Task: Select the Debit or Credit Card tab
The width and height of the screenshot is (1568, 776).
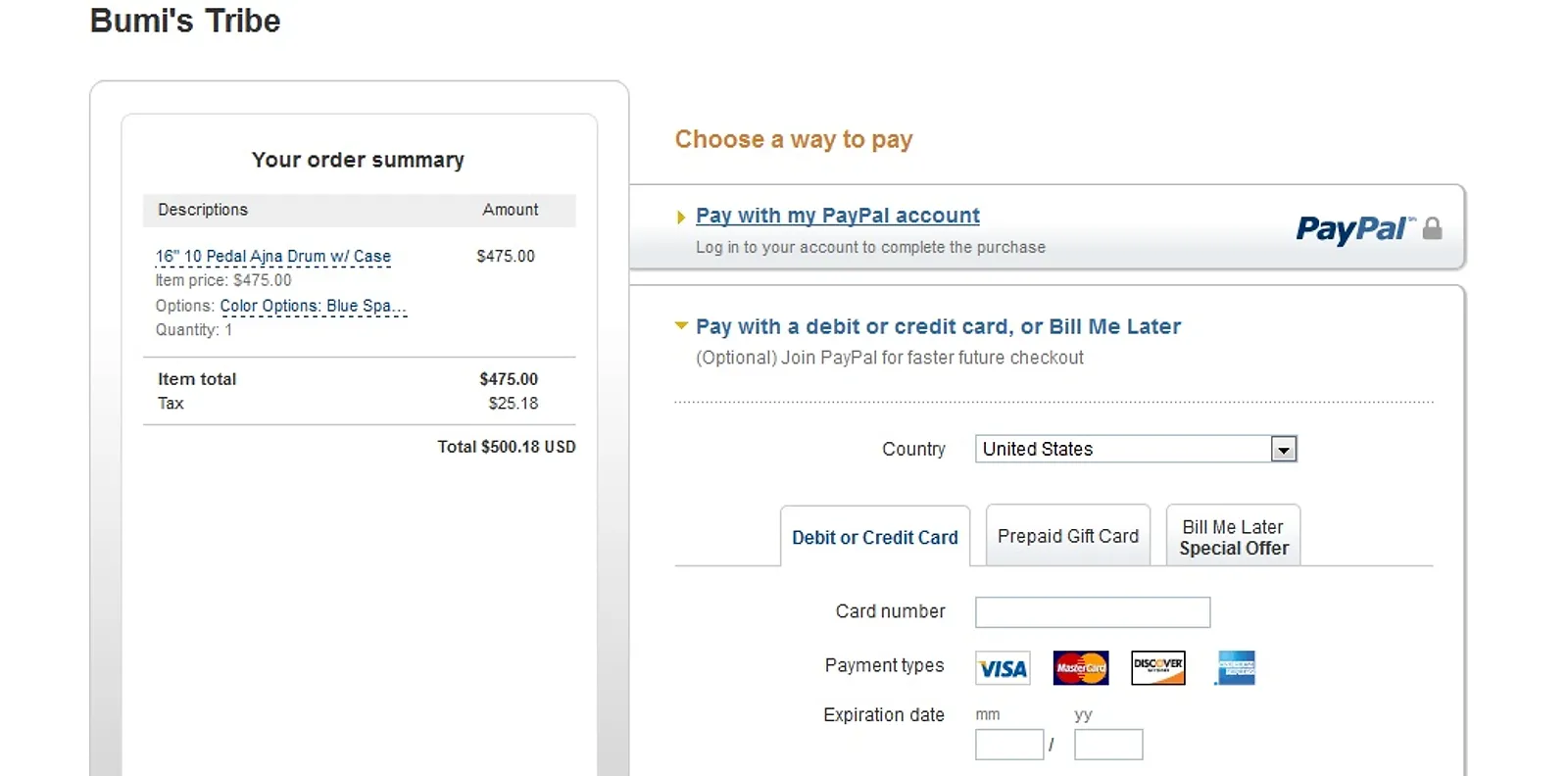Action: click(875, 537)
